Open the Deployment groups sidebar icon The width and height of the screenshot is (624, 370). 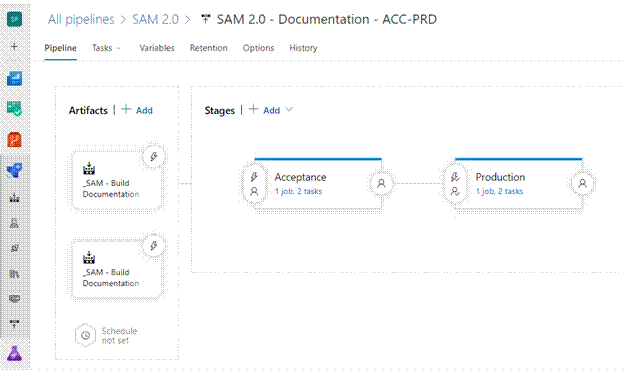coord(15,323)
